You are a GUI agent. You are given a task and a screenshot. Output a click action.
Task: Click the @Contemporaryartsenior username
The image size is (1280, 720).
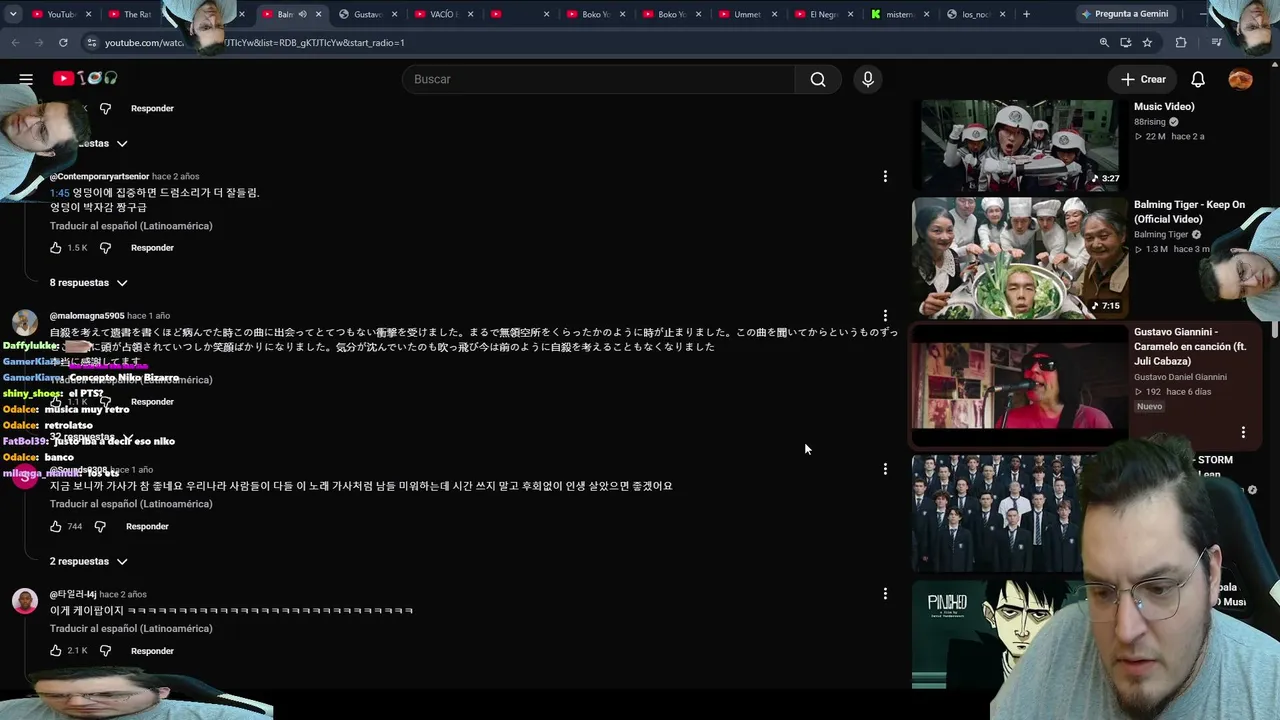[x=99, y=177]
